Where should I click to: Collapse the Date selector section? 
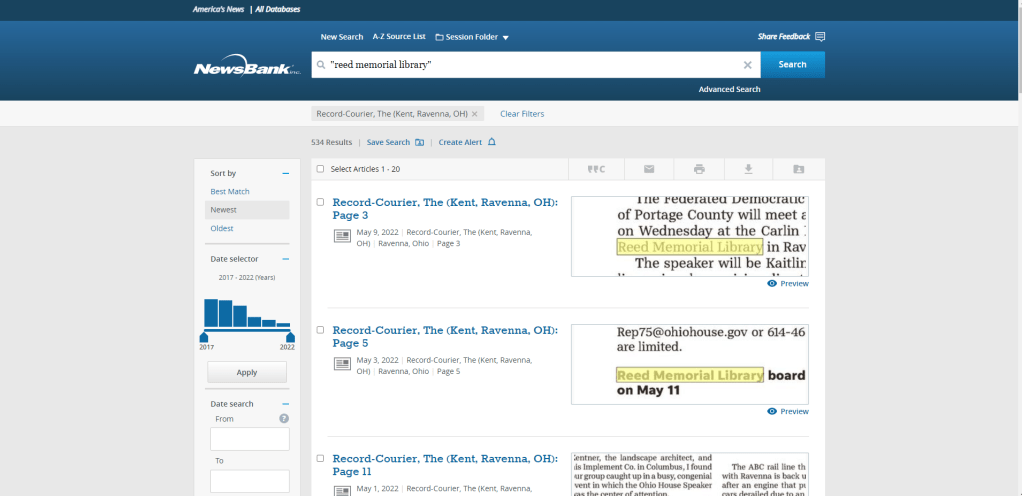click(285, 259)
